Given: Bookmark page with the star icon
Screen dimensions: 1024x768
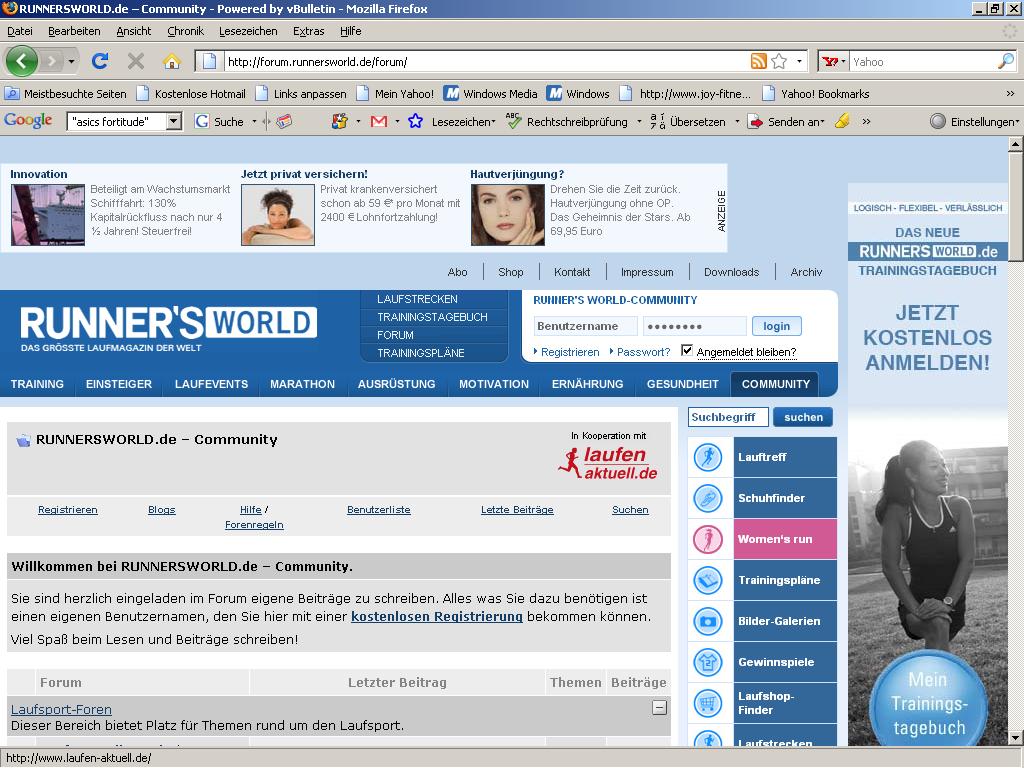Looking at the screenshot, I should [779, 62].
